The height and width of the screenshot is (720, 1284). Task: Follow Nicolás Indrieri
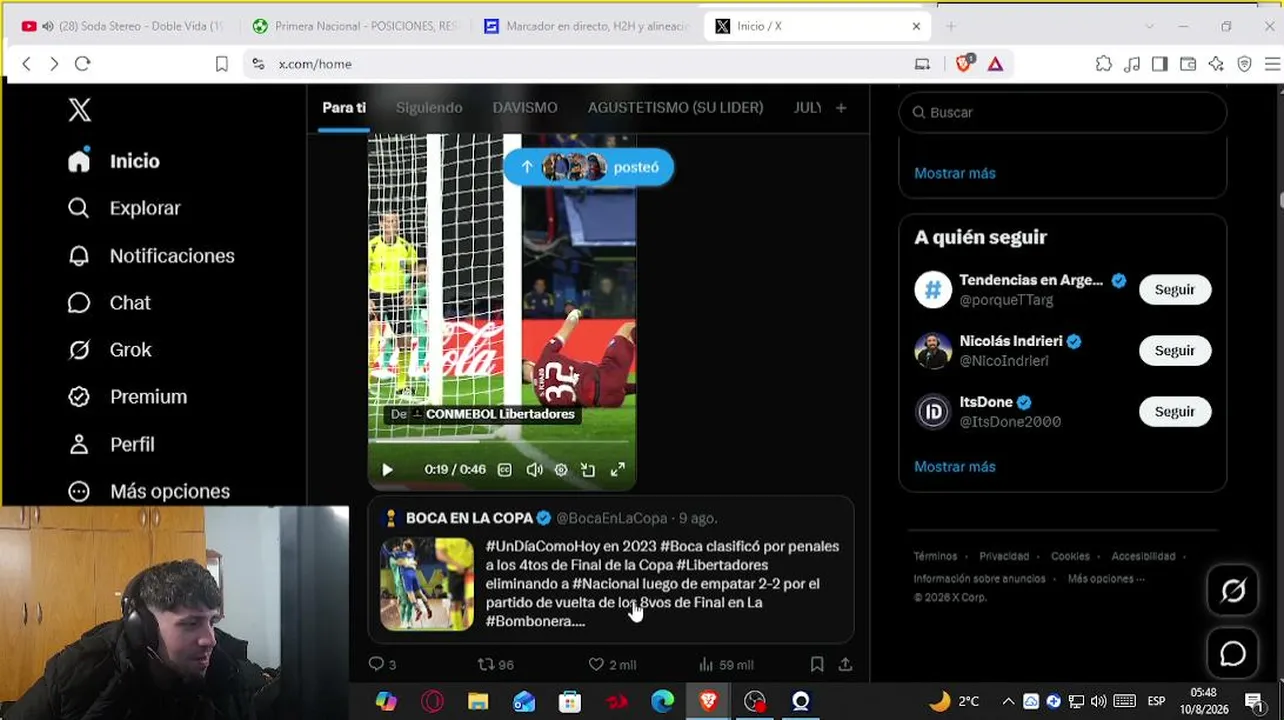point(1175,351)
